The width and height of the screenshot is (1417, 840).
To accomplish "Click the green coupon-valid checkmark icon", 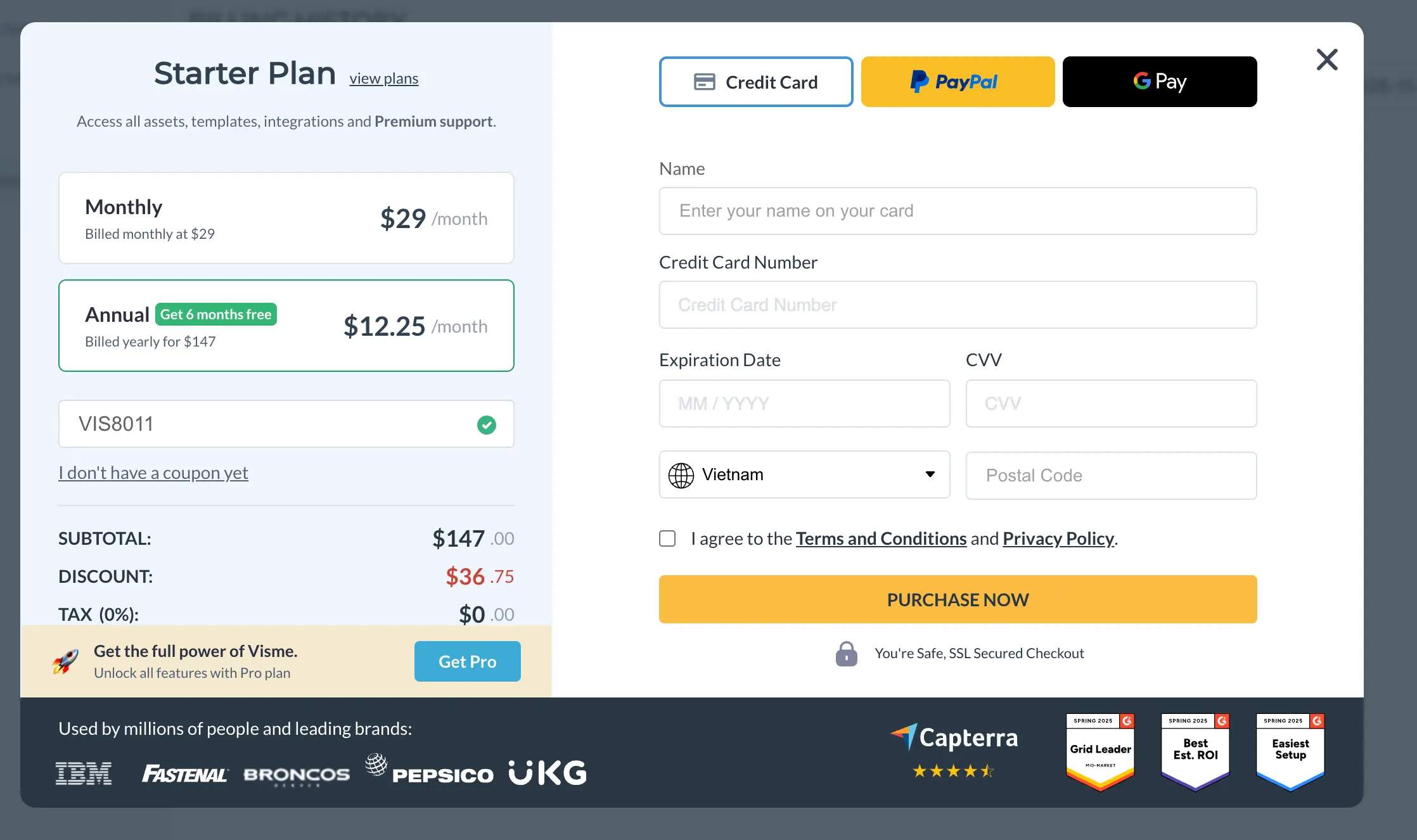I will pos(486,424).
